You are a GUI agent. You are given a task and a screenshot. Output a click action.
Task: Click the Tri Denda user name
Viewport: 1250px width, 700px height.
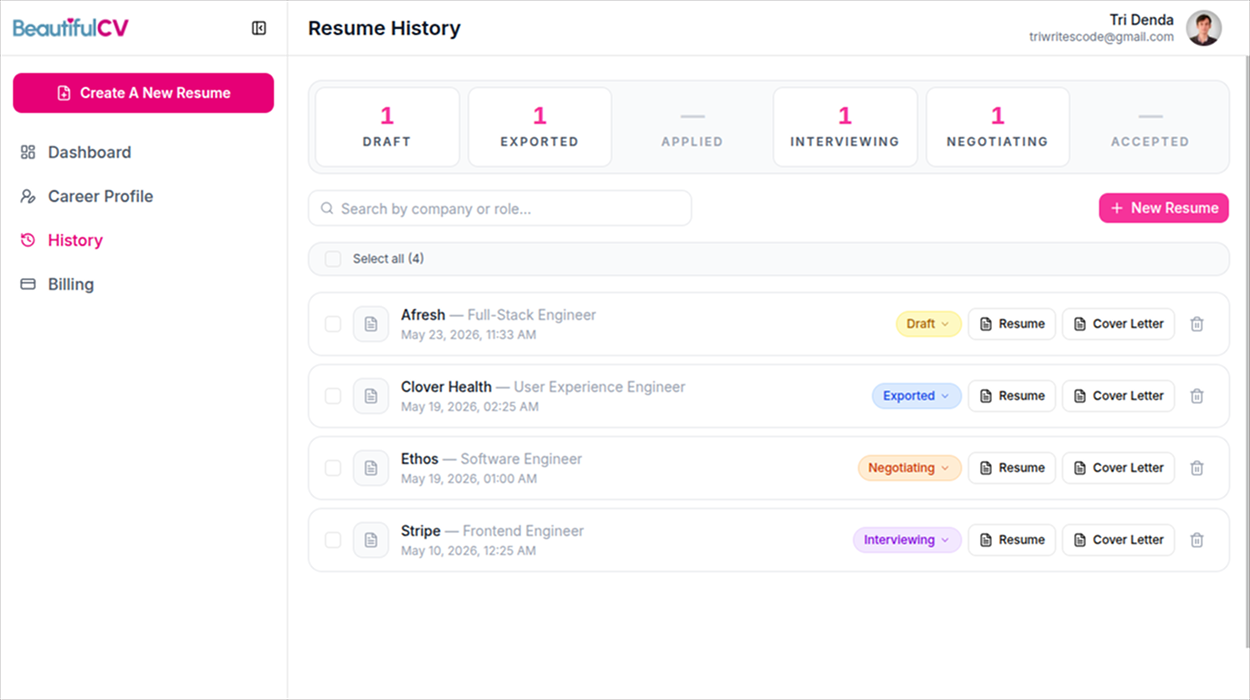tap(1142, 20)
